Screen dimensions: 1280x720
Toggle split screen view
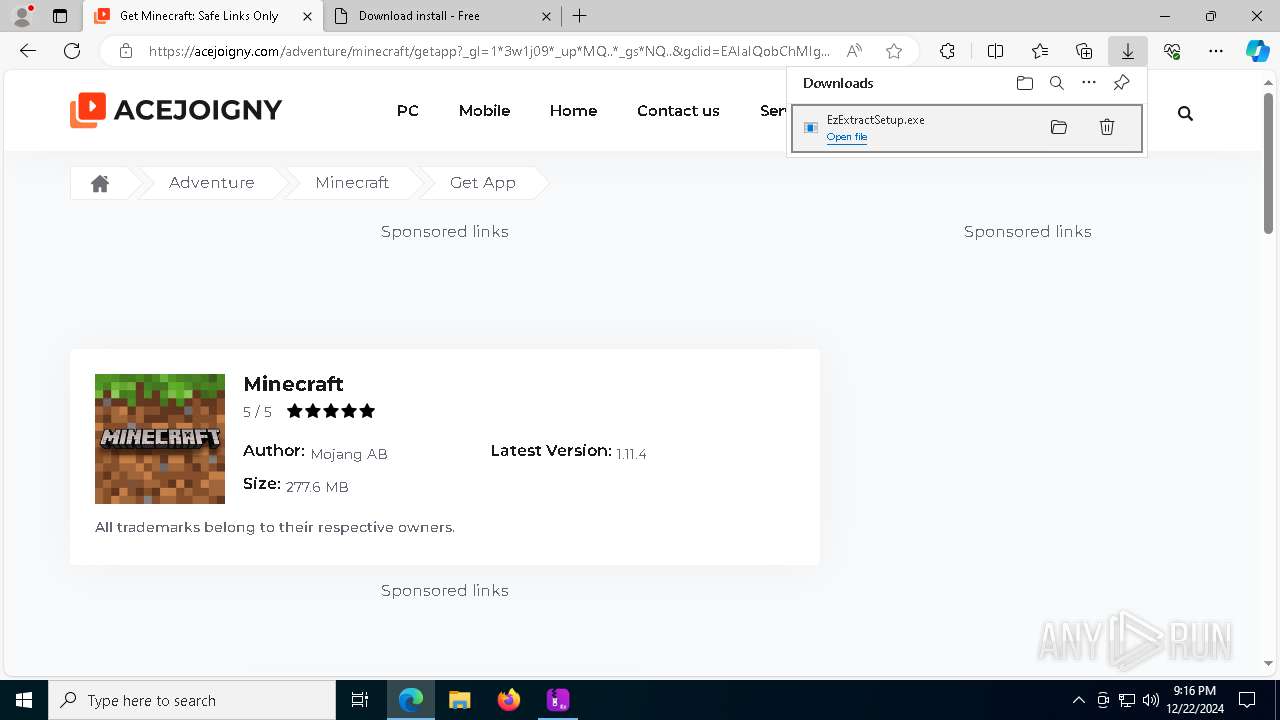(995, 51)
